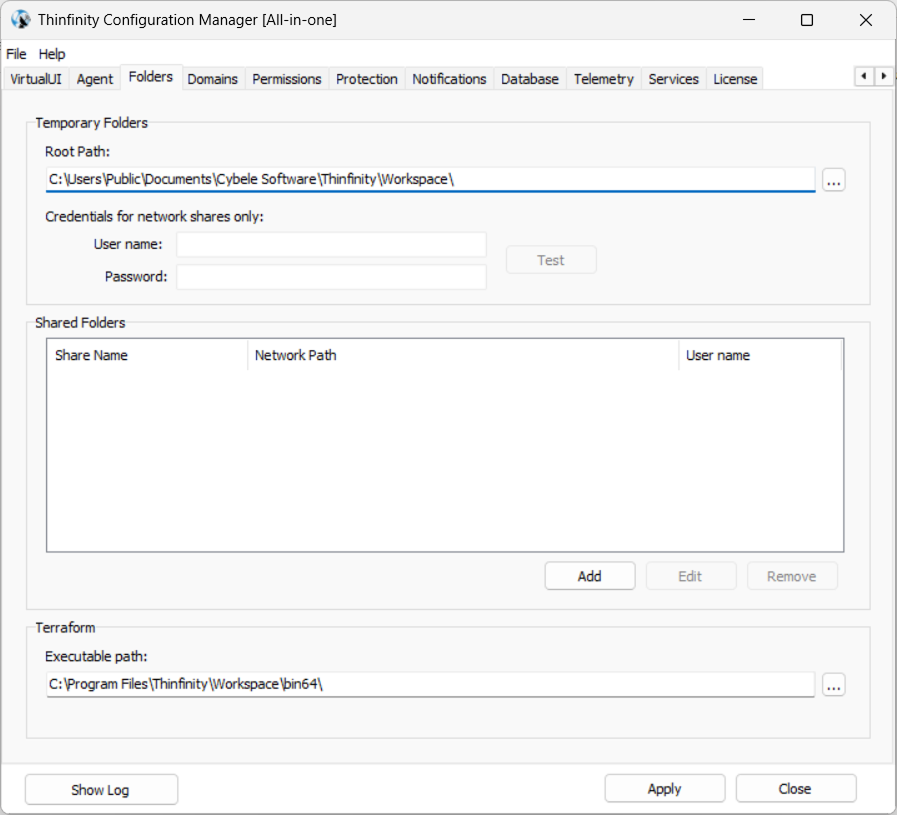Click the Close button at bottom right

click(795, 789)
